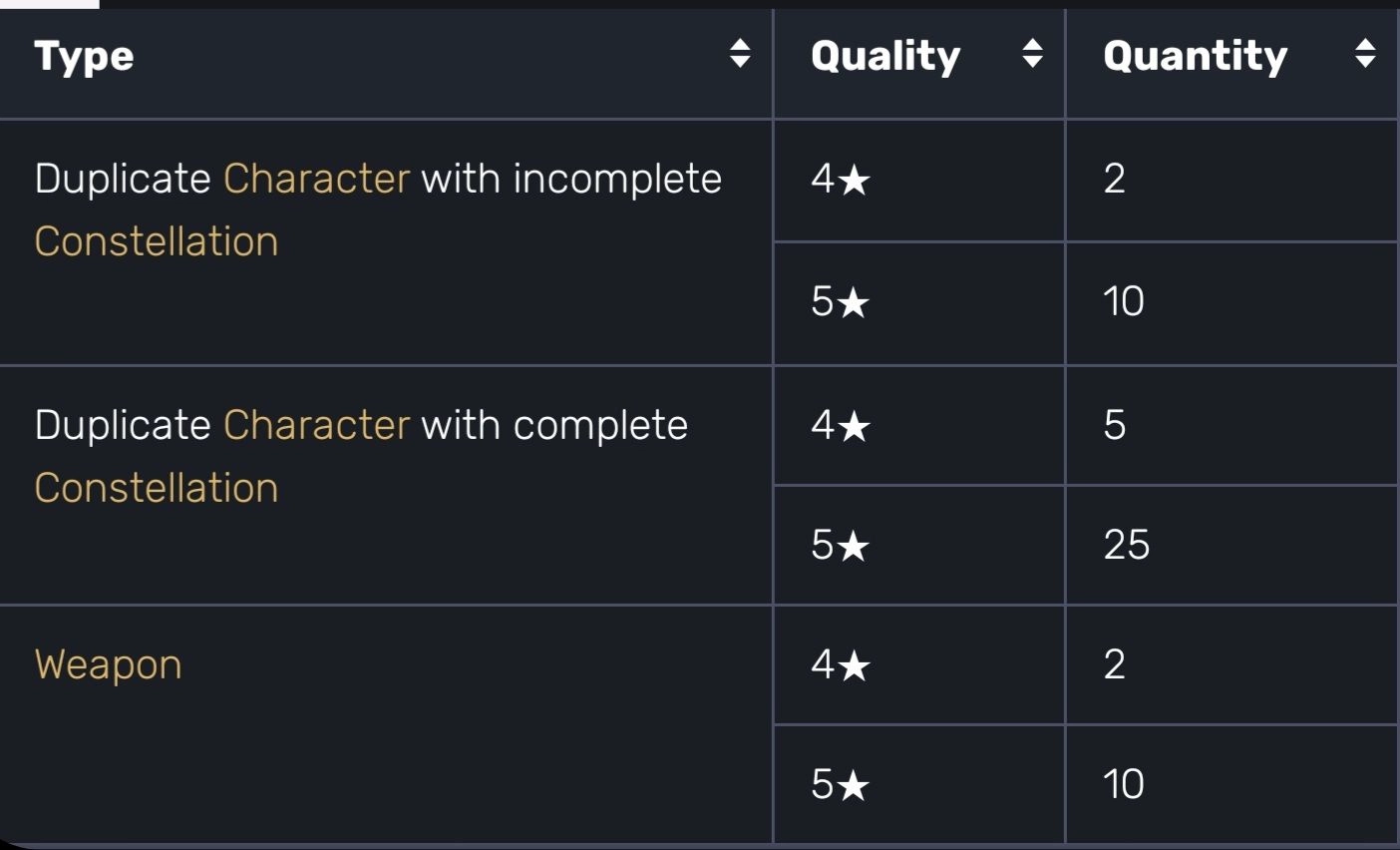
Task: Click 4★ cell for incomplete Constellation duplicate
Action: click(x=841, y=180)
